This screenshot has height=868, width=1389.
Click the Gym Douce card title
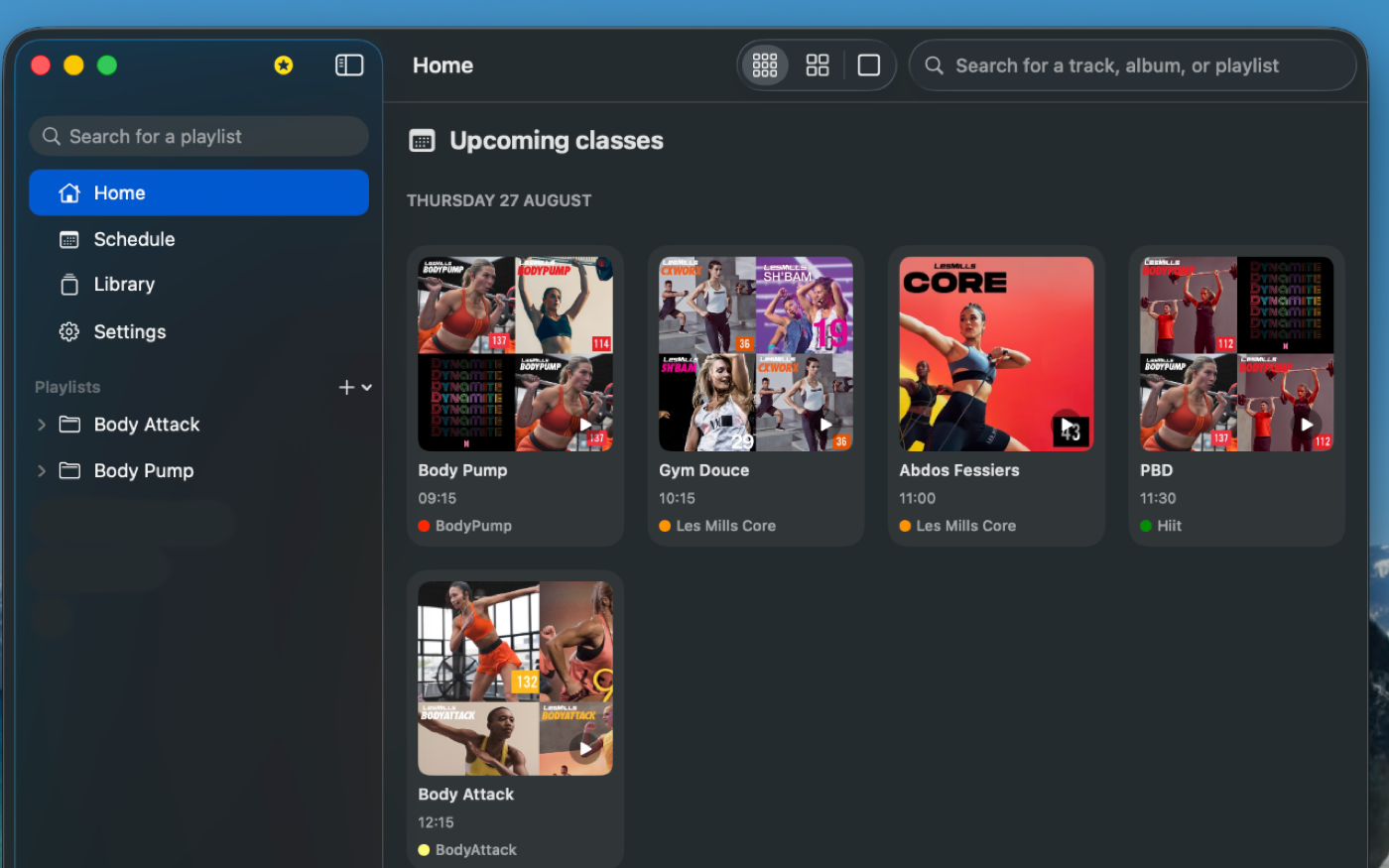click(x=703, y=470)
